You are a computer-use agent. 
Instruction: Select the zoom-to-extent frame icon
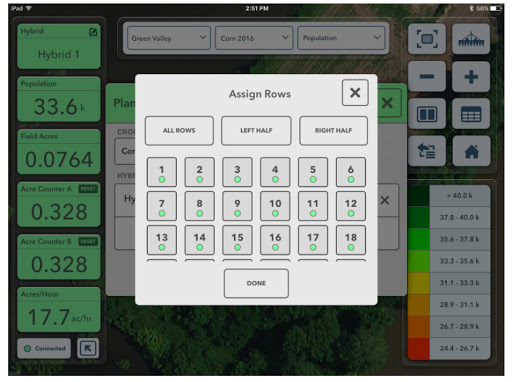(427, 39)
